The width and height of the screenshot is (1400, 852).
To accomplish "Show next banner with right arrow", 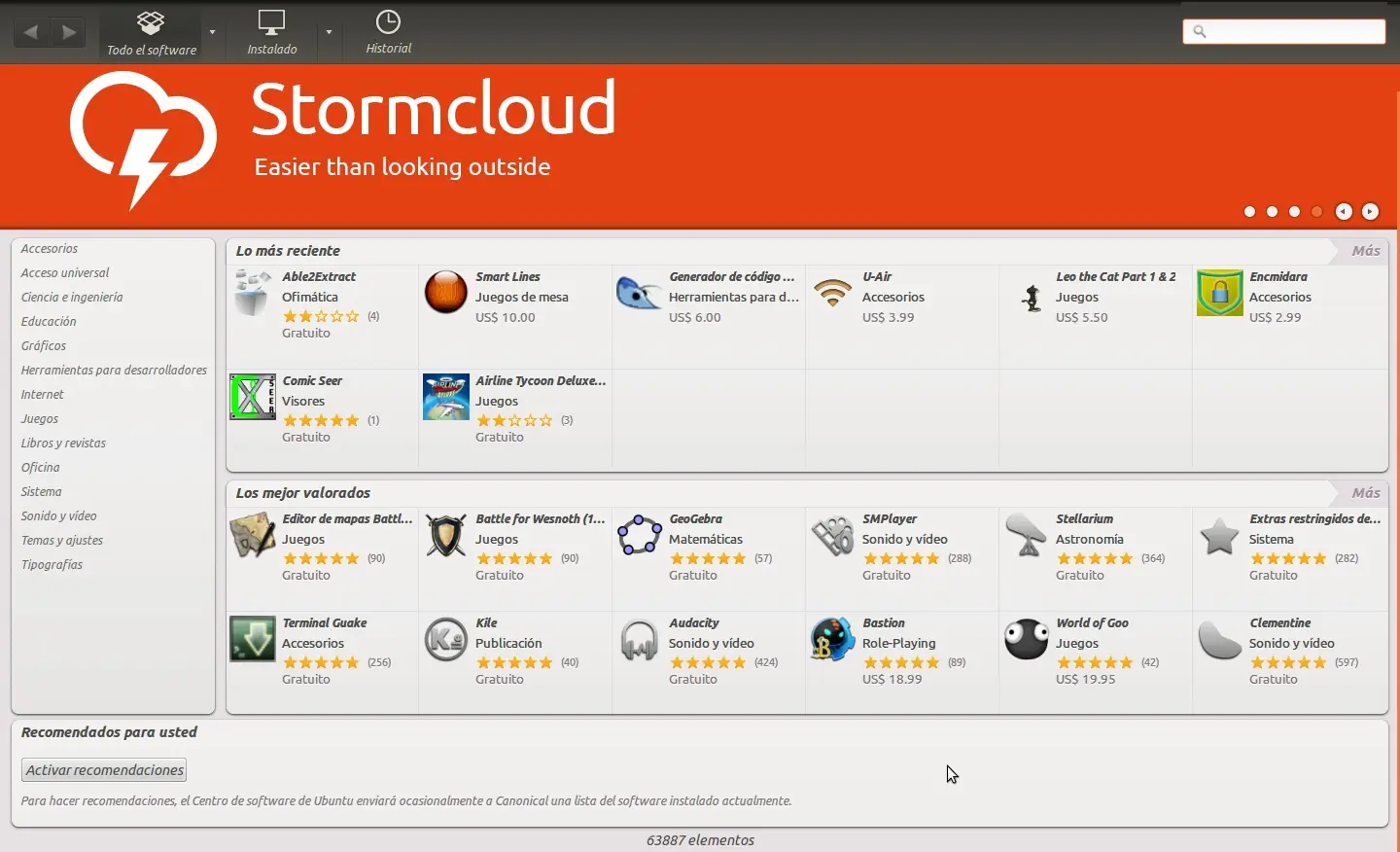I will tap(1372, 211).
